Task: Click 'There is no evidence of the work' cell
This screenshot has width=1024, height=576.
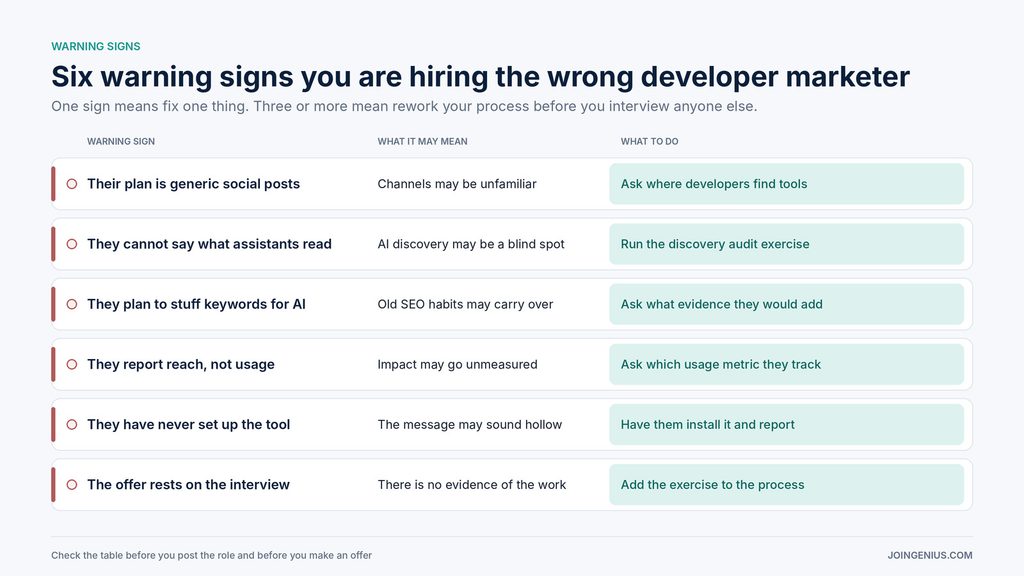Action: pos(472,485)
